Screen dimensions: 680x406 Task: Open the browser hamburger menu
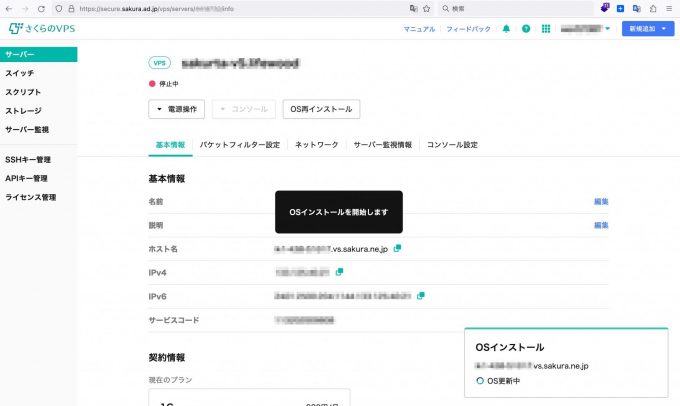(669, 7)
